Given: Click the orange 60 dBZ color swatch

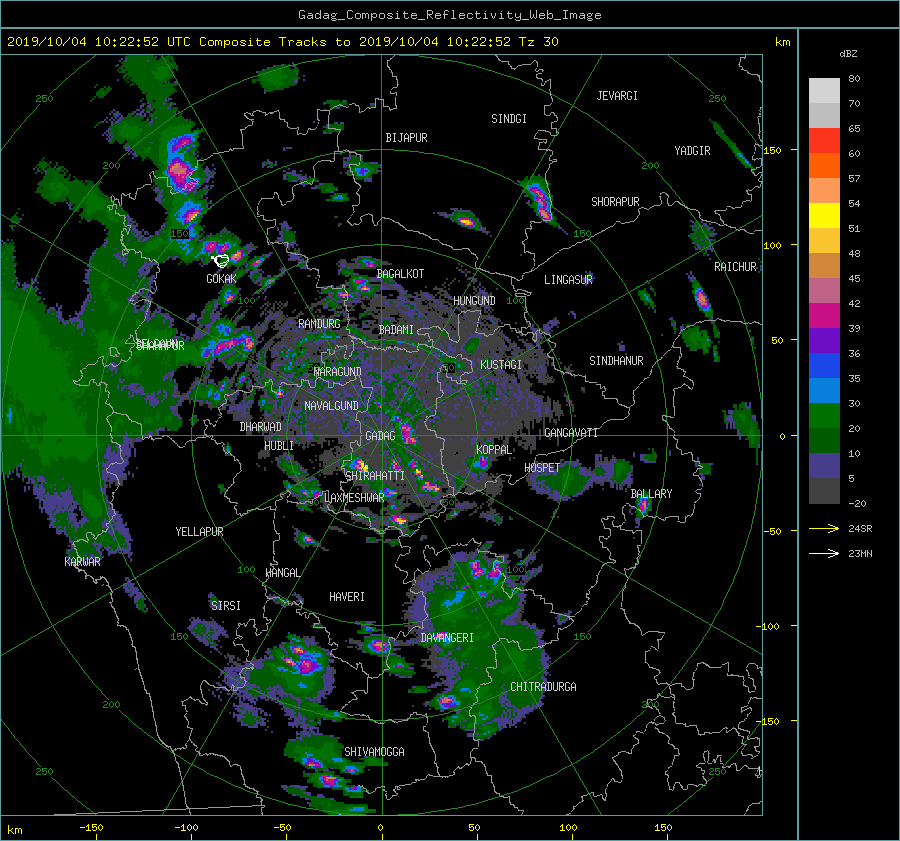Looking at the screenshot, I should point(824,165).
